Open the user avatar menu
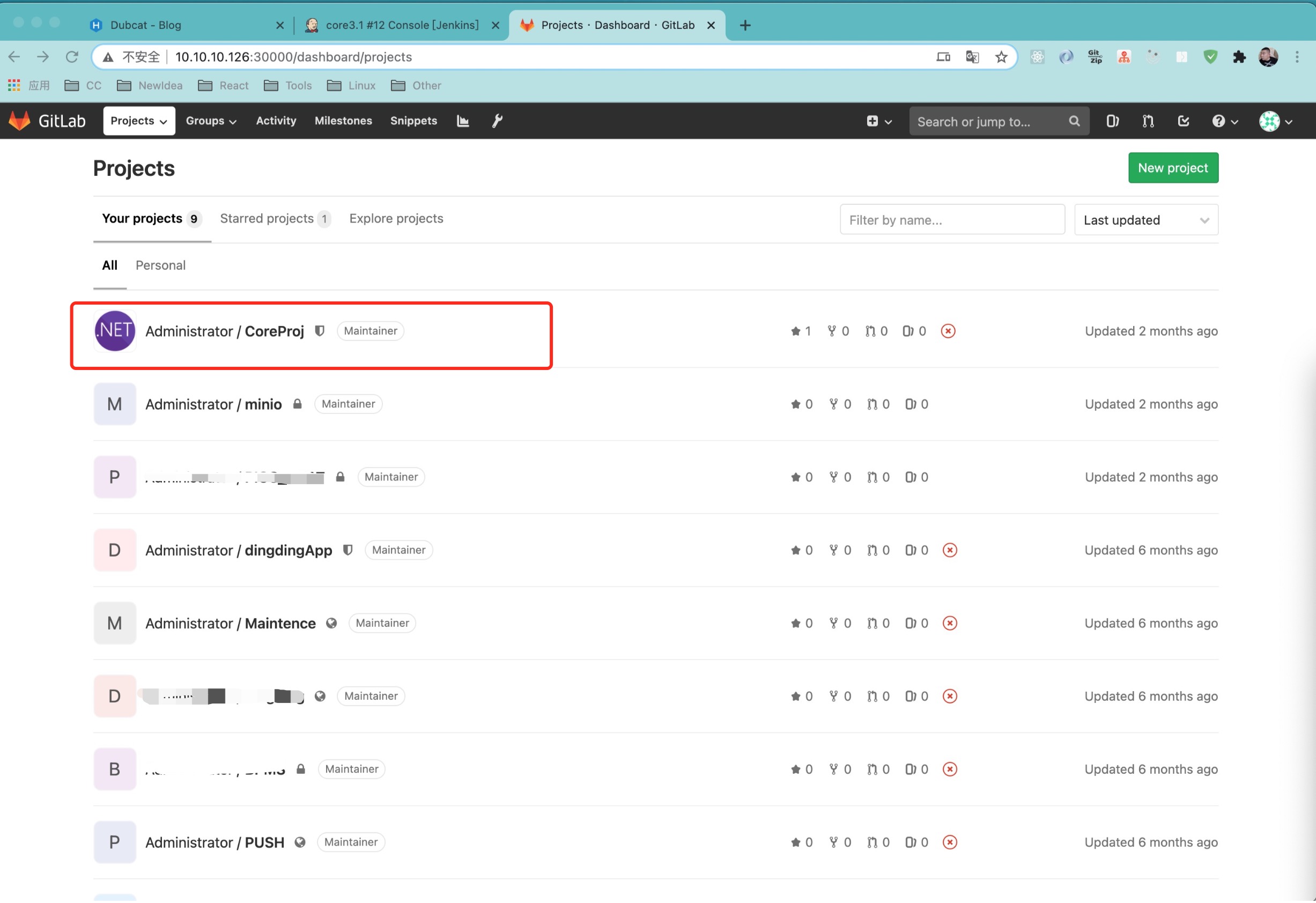Screen dimensions: 1316x903 [1276, 121]
